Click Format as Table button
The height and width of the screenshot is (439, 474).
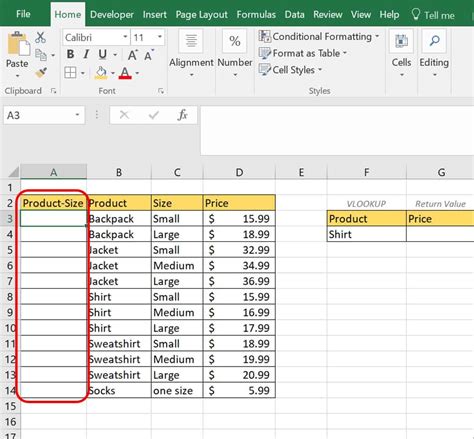[303, 53]
